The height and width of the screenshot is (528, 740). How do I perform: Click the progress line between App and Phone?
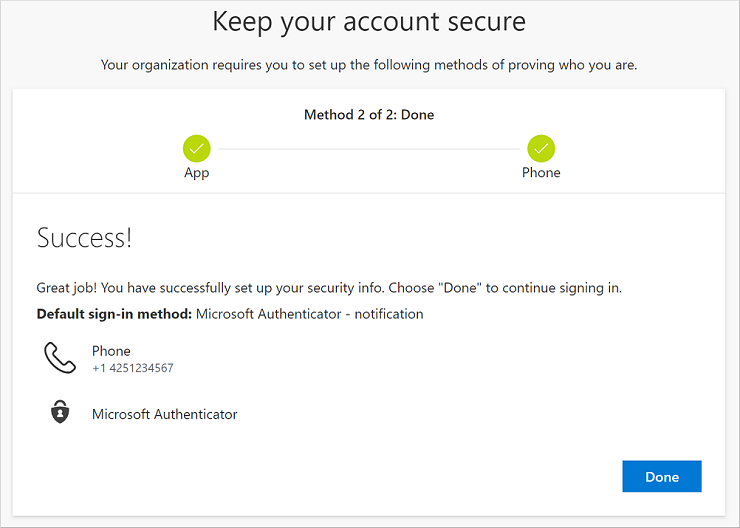[x=368, y=149]
